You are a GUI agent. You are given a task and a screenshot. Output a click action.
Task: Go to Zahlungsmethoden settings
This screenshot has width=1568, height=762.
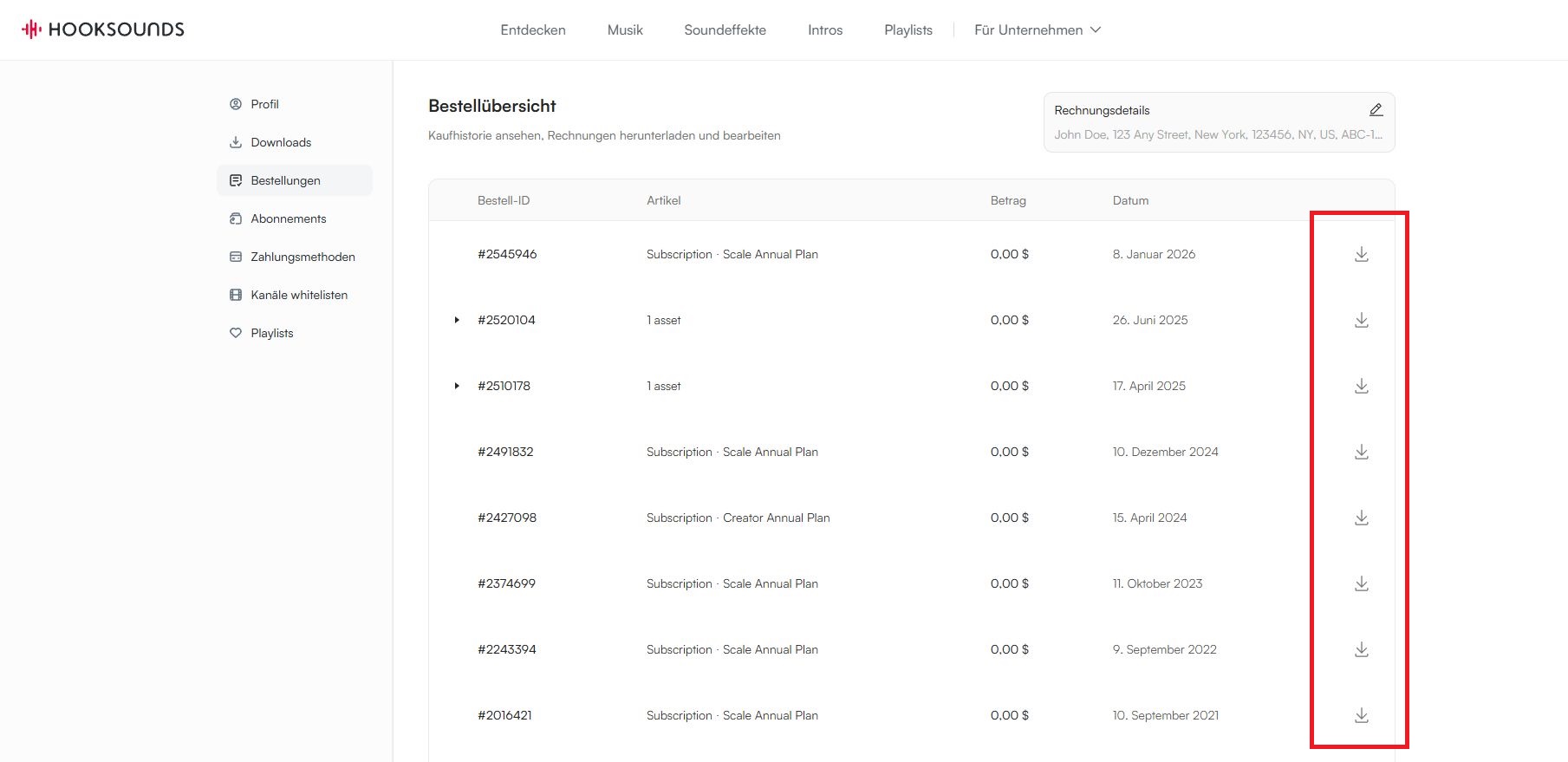303,257
